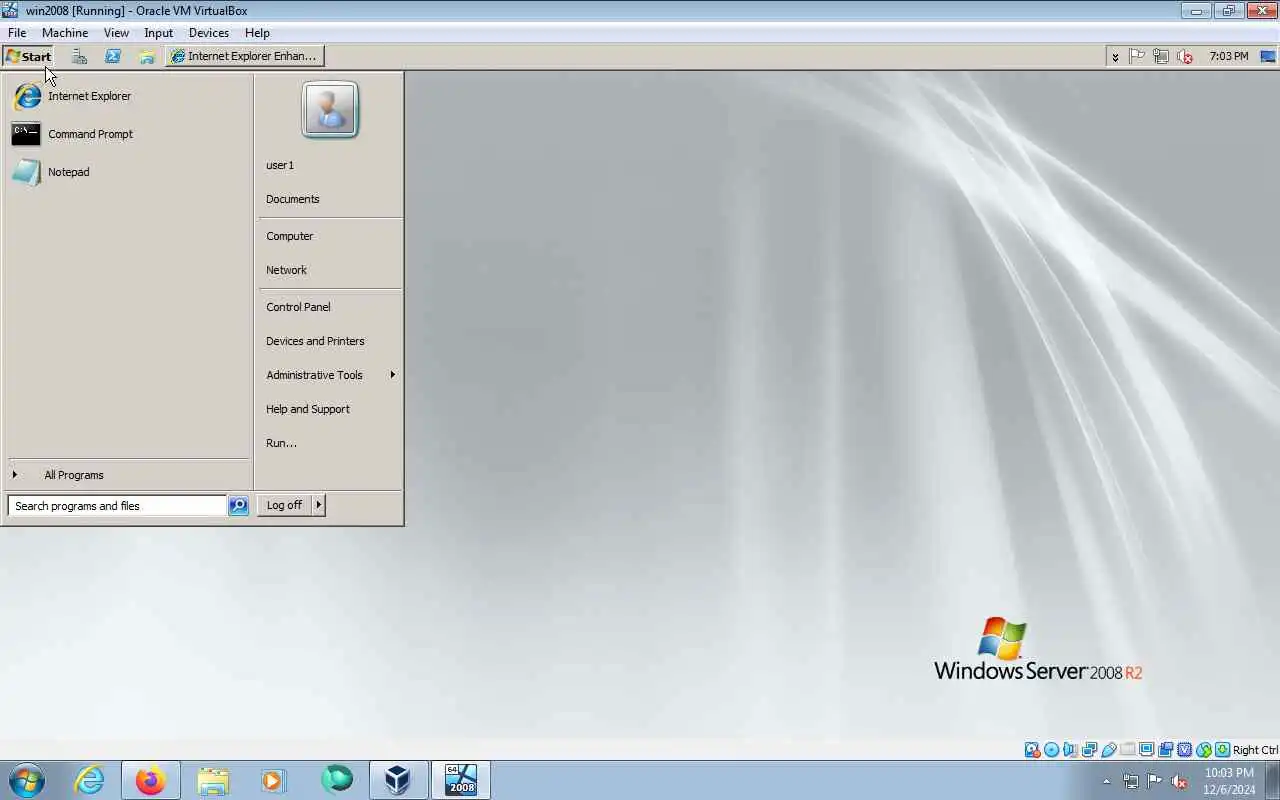Open host Internet Explorer taskbar icon
This screenshot has width=1280, height=800.
90,780
